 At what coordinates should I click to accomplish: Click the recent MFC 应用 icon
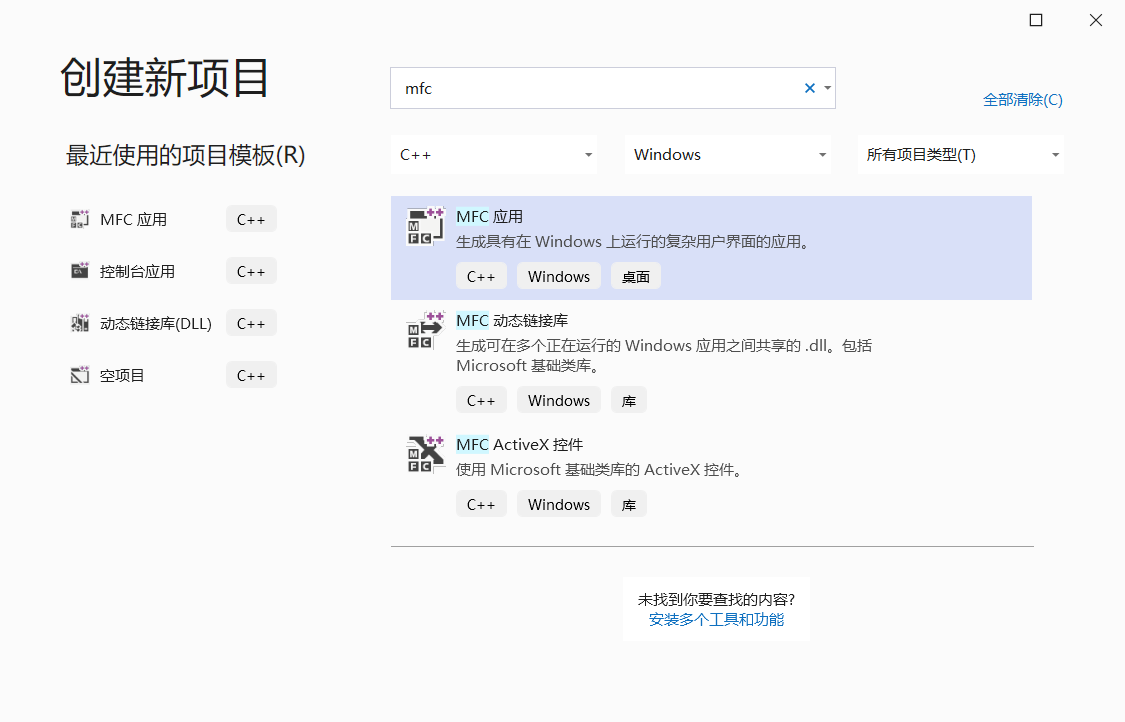click(x=80, y=220)
